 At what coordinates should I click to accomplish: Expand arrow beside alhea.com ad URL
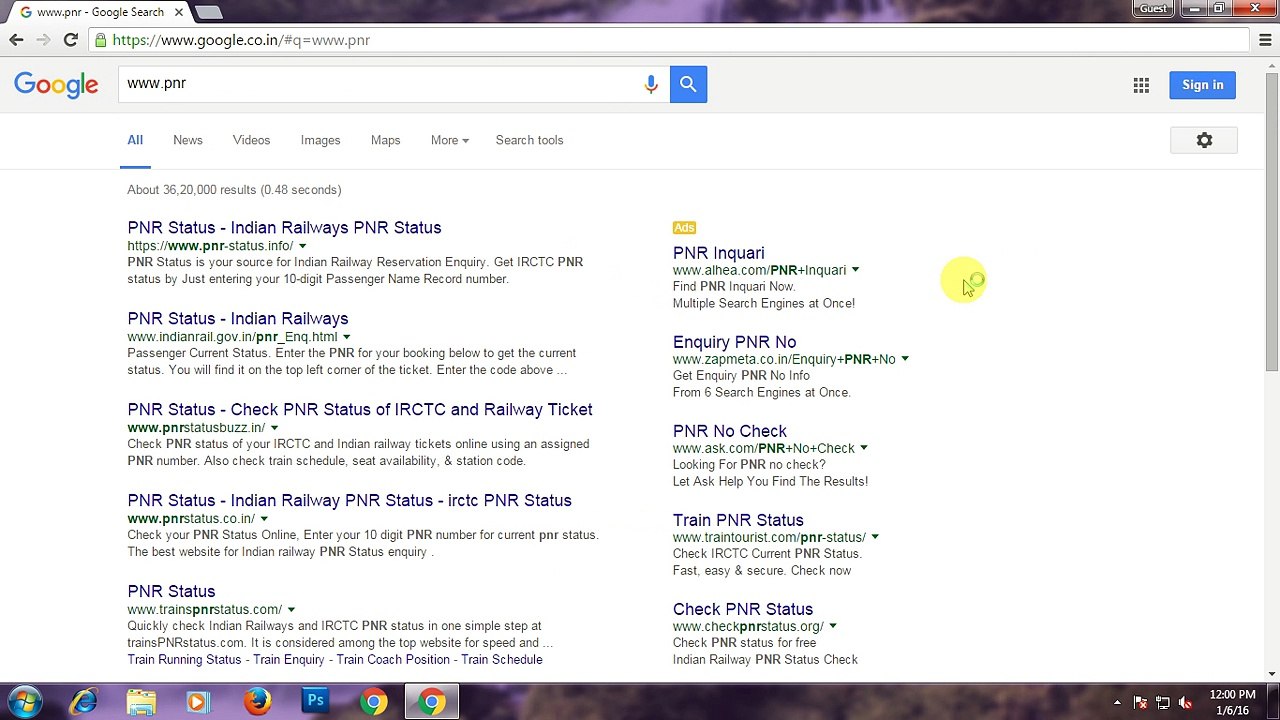tap(855, 270)
